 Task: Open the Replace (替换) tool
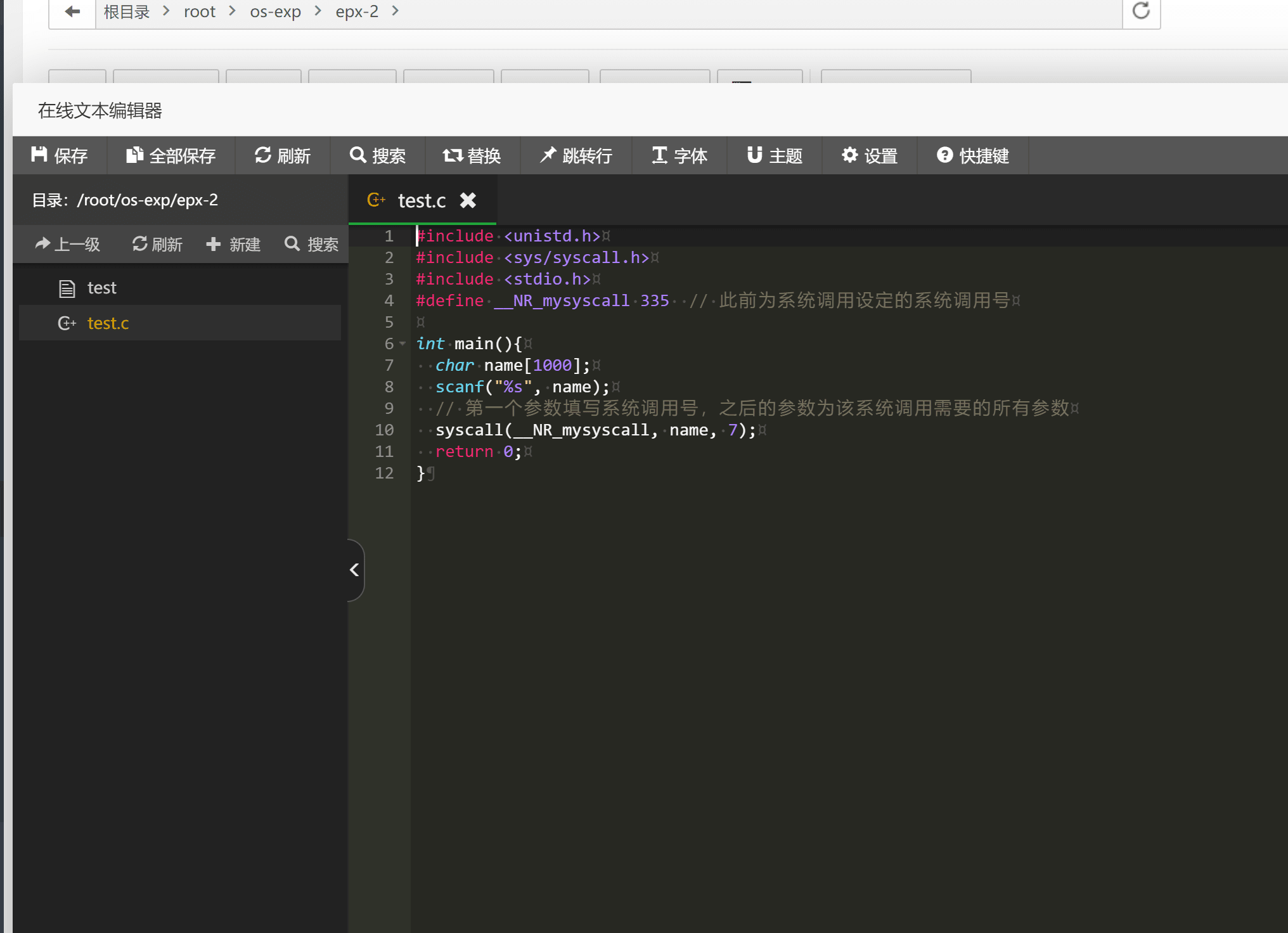click(x=472, y=155)
